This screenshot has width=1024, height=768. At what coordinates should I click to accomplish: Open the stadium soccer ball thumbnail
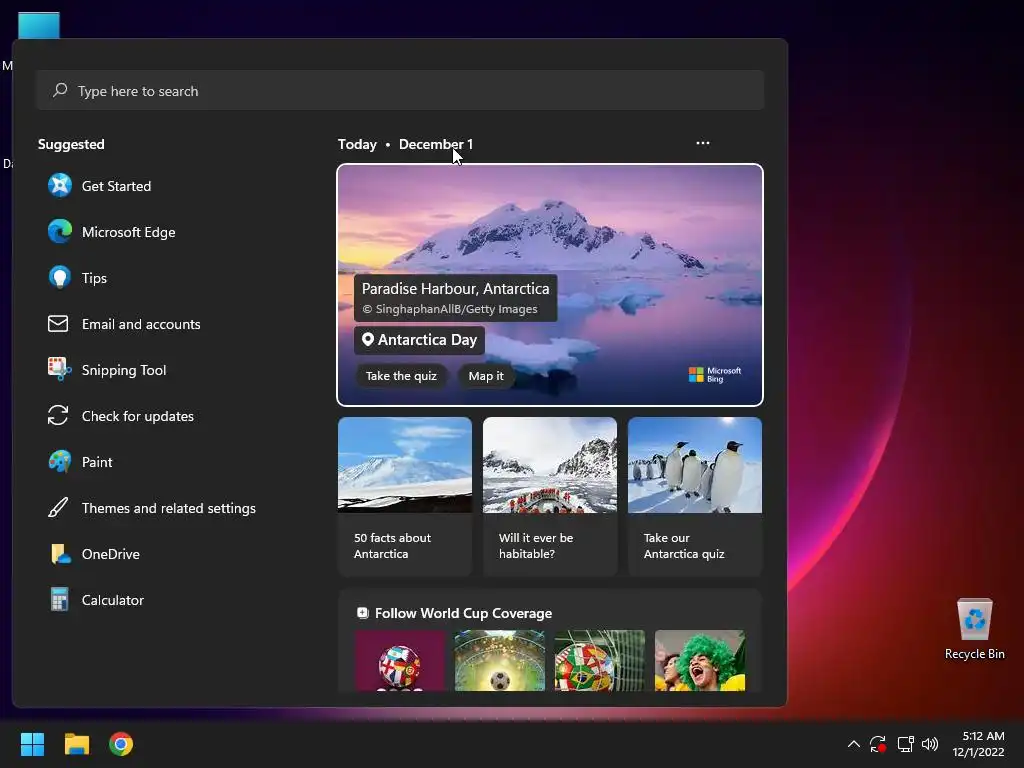[x=500, y=660]
